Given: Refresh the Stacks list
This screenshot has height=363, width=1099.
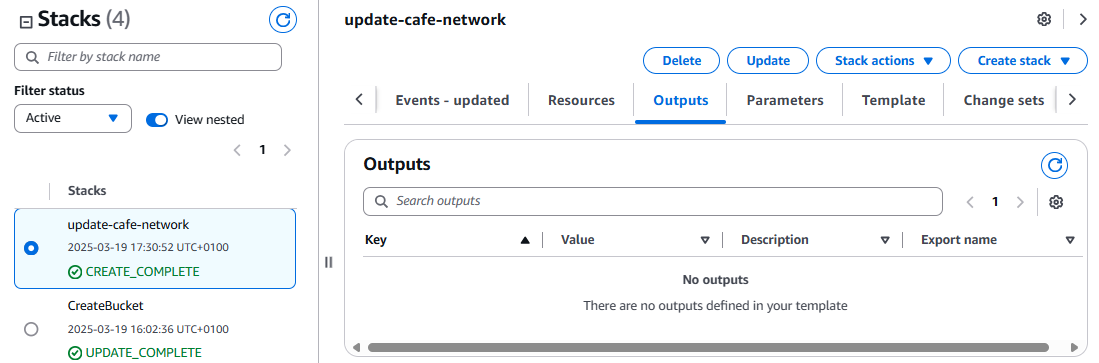Looking at the screenshot, I should pyautogui.click(x=283, y=20).
